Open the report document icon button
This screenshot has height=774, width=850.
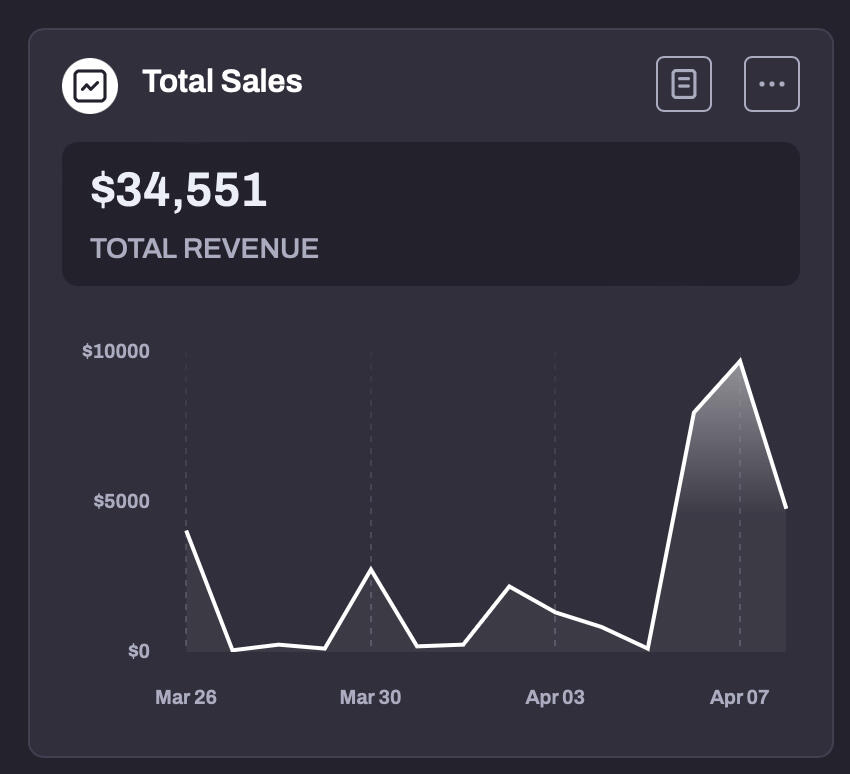pos(684,84)
